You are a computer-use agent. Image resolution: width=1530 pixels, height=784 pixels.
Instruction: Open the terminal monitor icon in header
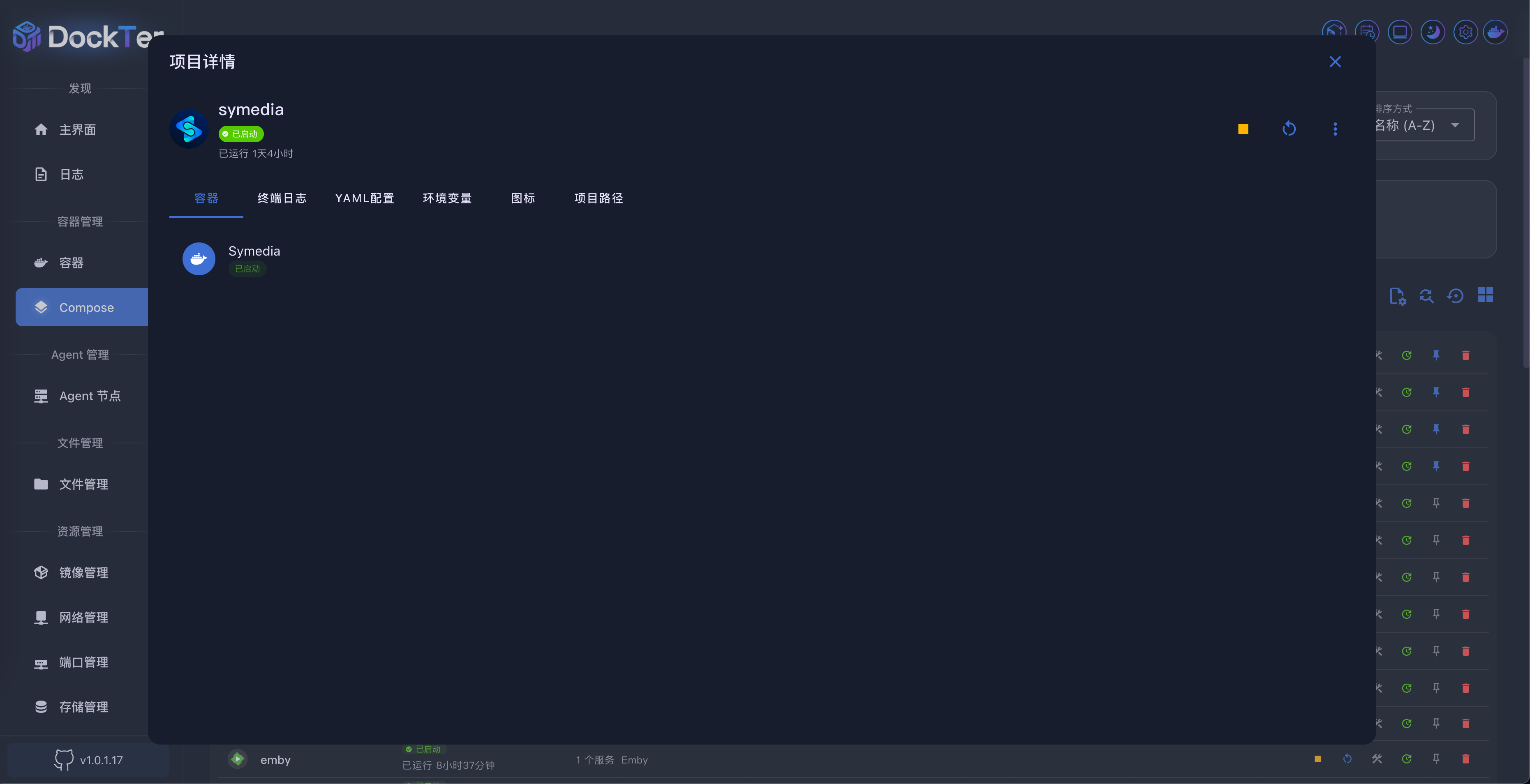[1399, 32]
